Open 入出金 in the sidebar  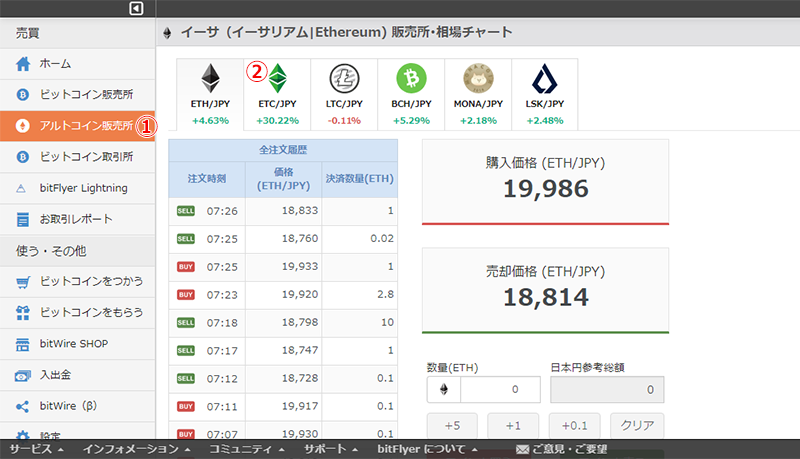78,375
